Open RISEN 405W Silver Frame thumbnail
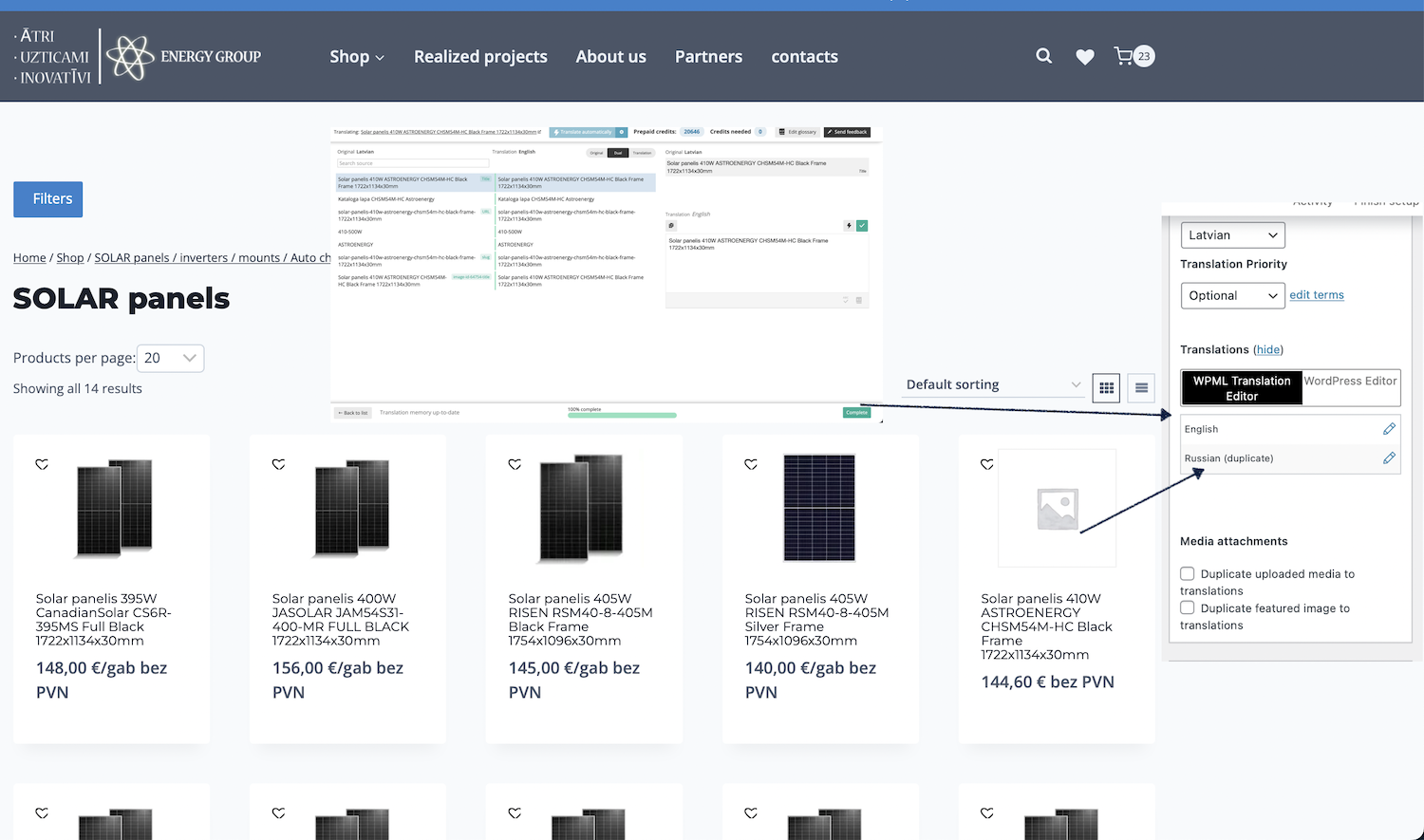 click(x=819, y=507)
